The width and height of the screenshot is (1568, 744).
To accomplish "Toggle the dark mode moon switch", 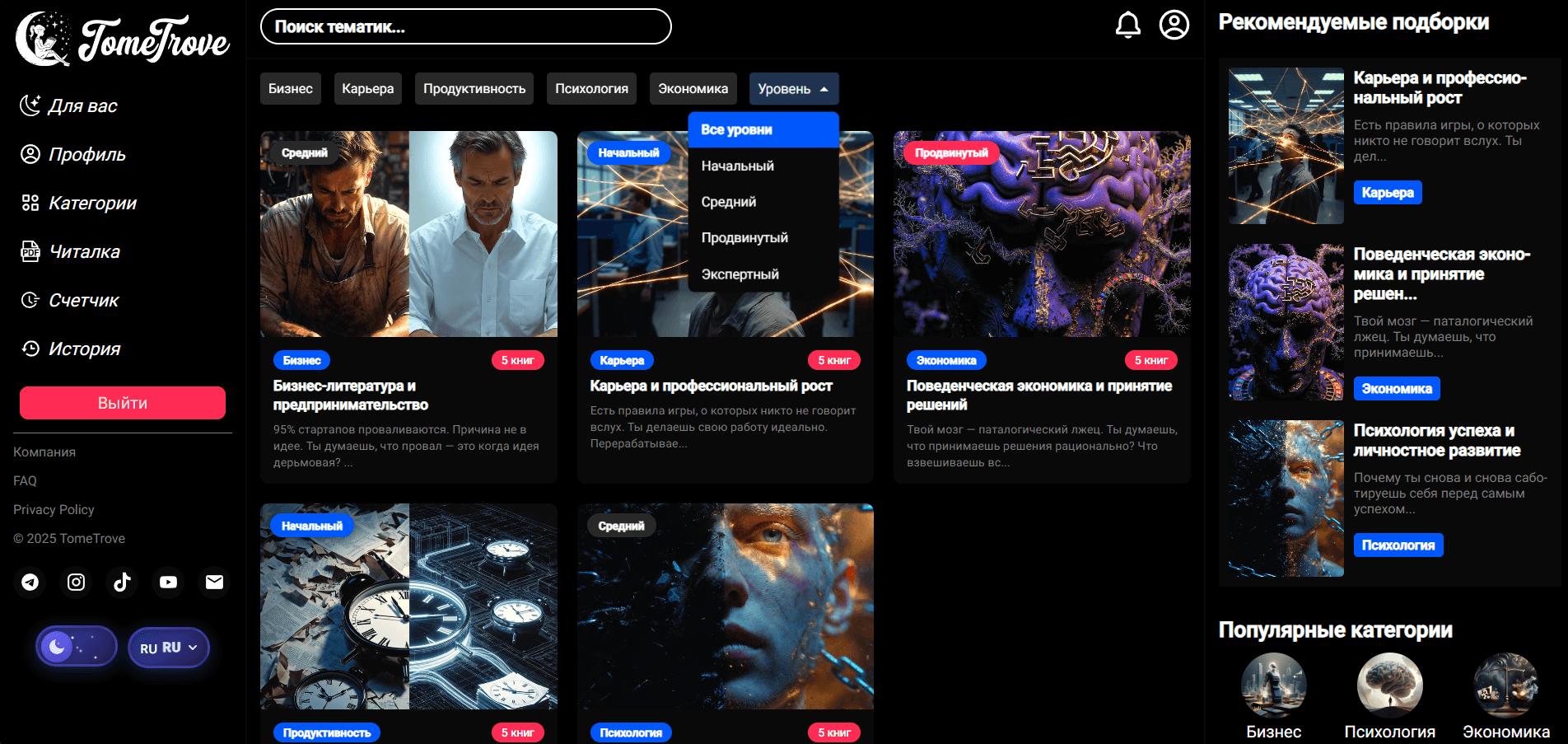I will click(76, 647).
